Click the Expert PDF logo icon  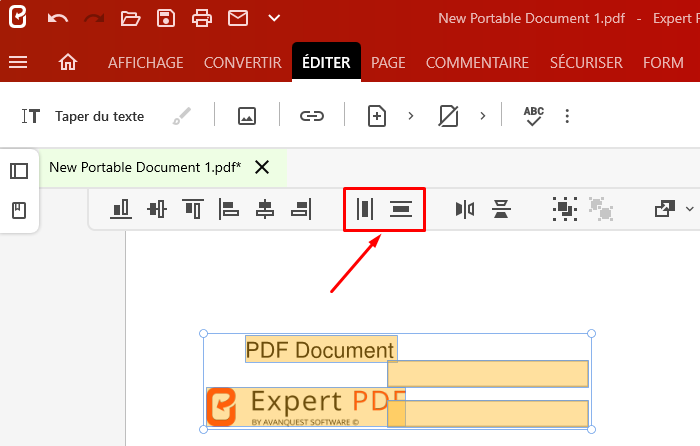pos(18,17)
